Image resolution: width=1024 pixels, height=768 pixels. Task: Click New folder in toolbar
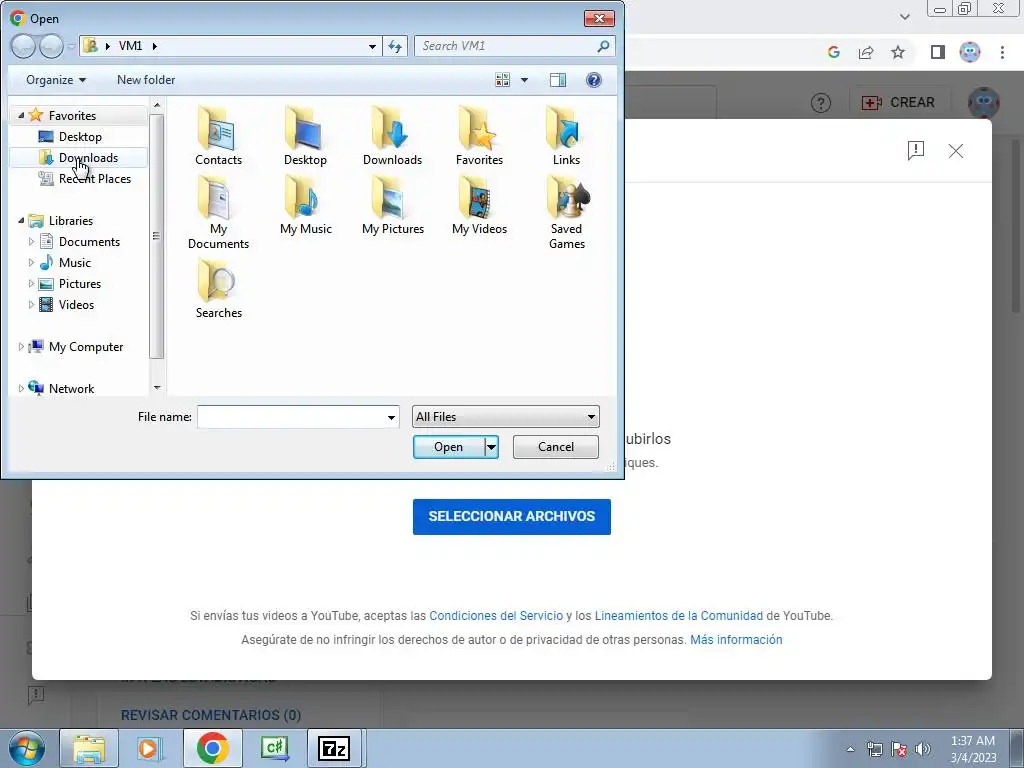[146, 80]
